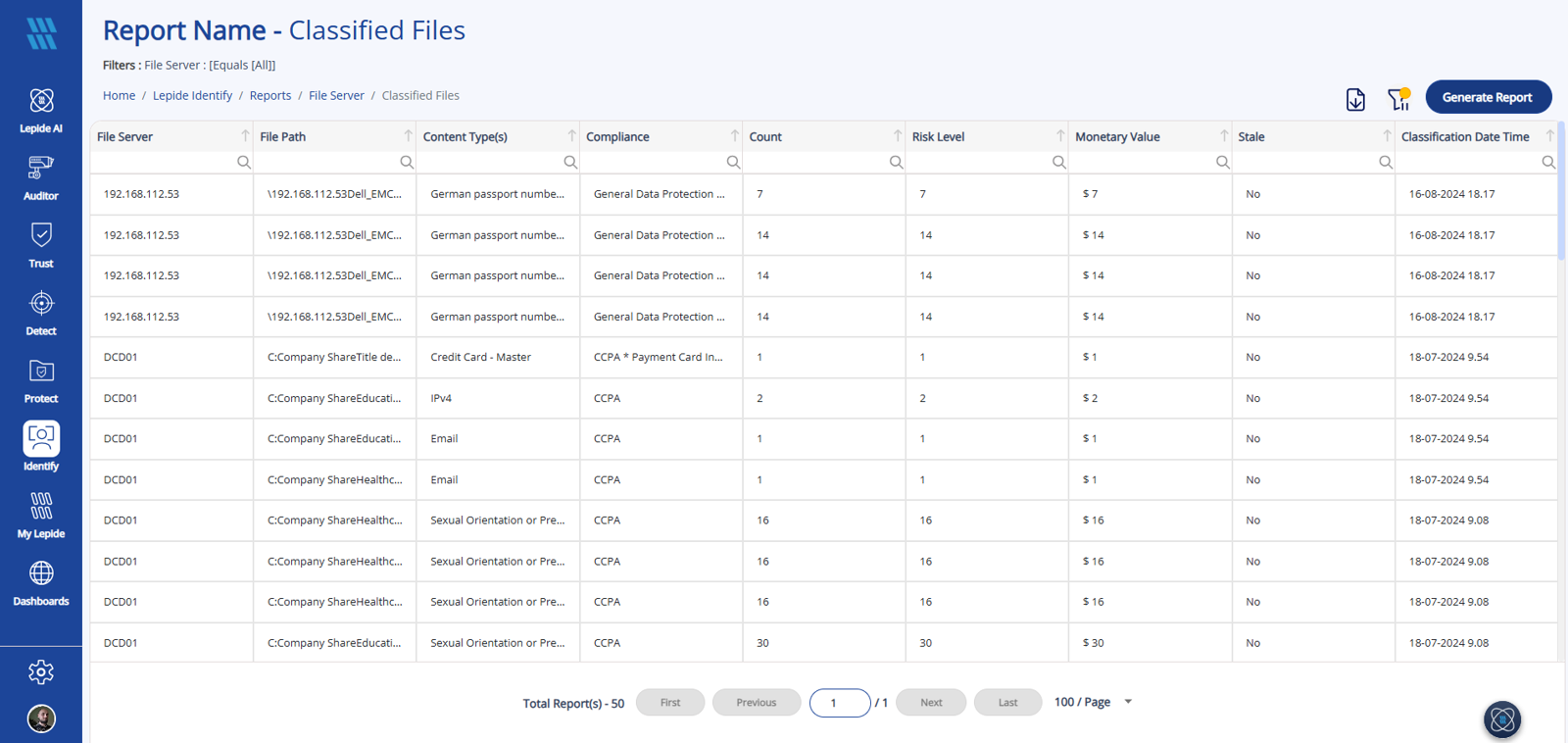Click the export report download icon

1355,99
